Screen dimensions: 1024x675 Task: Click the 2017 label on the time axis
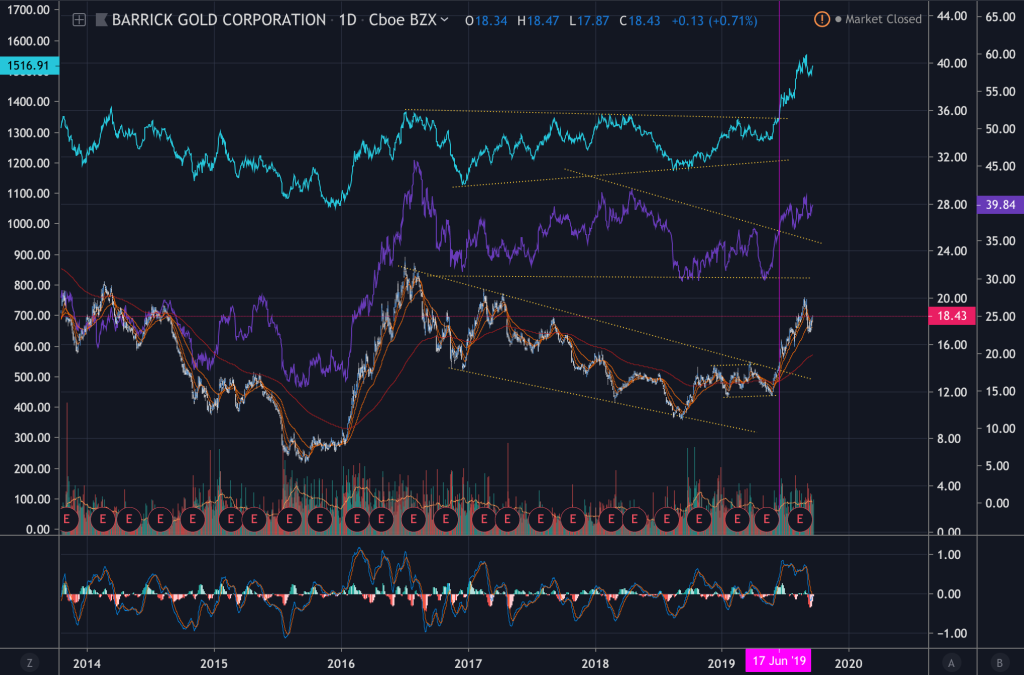point(468,663)
